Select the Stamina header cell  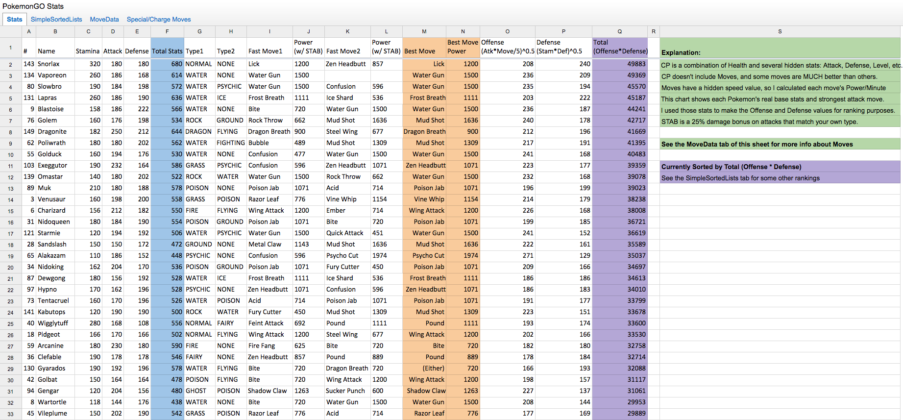pyautogui.click(x=88, y=50)
